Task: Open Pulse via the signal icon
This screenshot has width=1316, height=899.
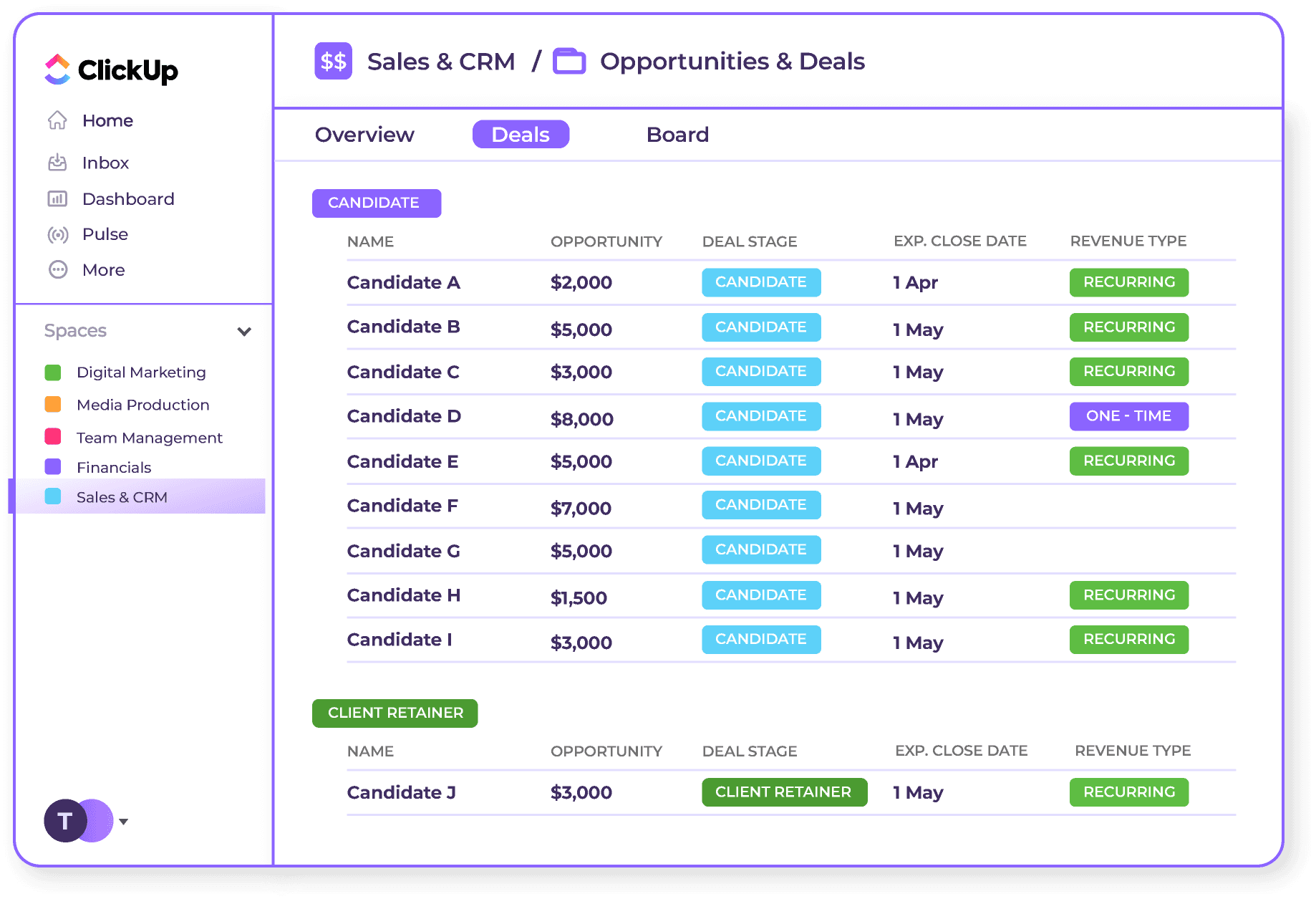Action: (x=57, y=234)
